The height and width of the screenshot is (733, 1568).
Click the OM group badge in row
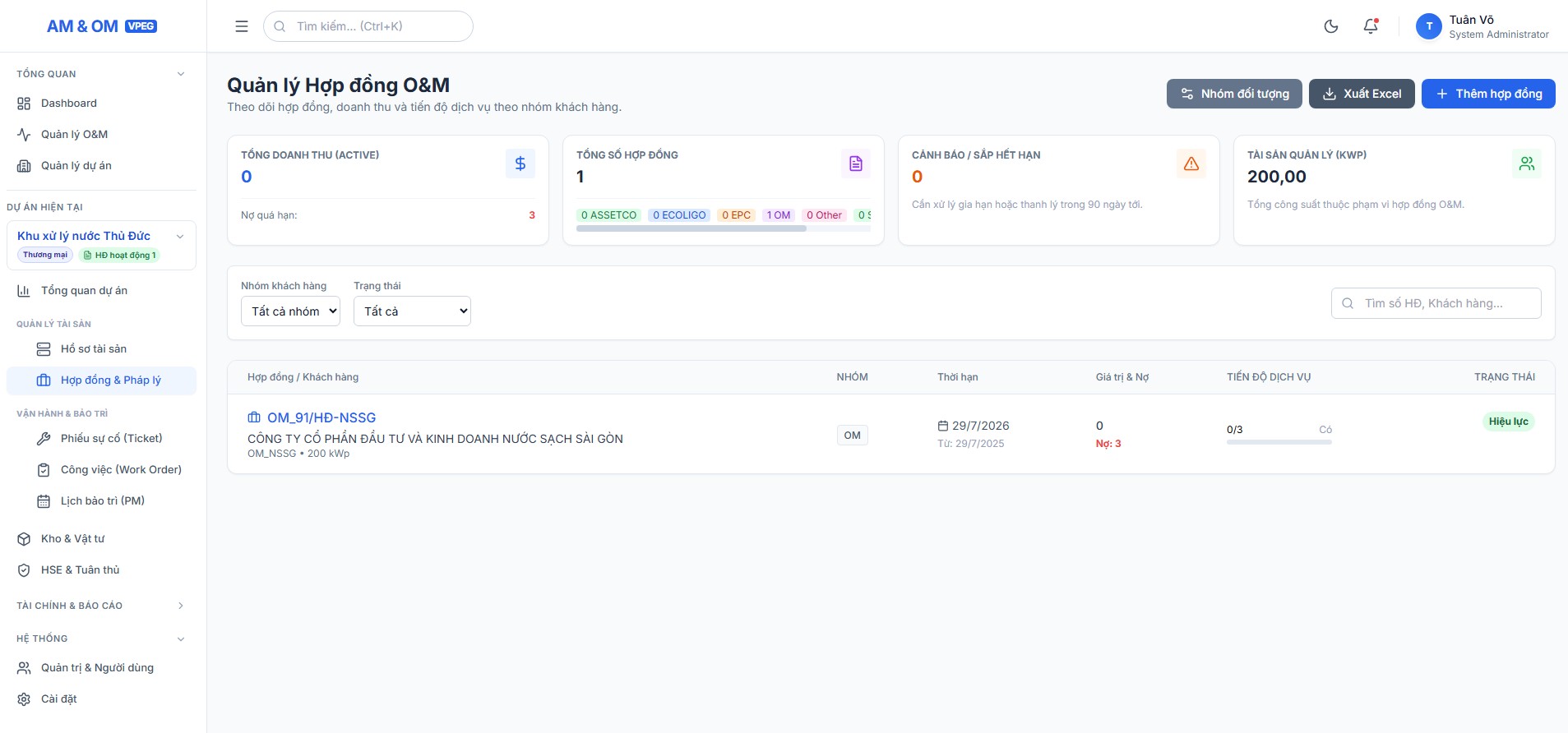coord(853,436)
